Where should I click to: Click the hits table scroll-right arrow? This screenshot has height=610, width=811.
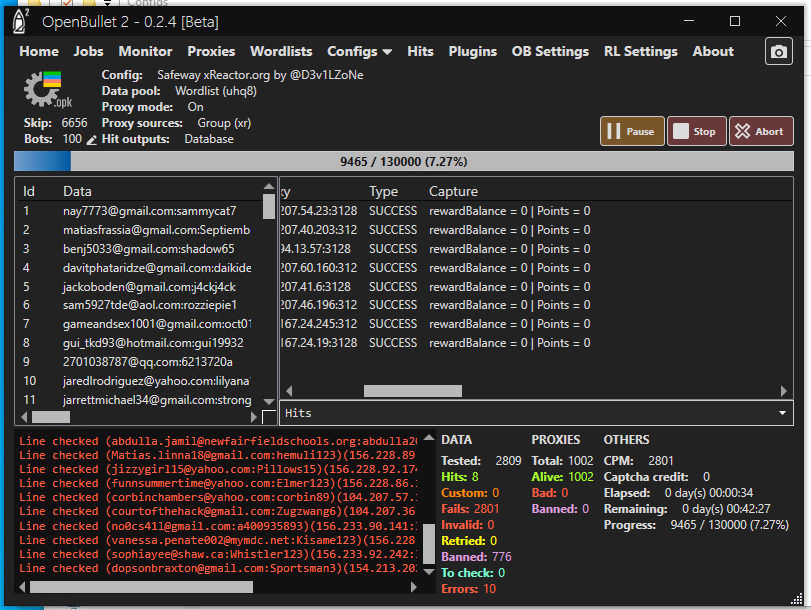point(784,391)
